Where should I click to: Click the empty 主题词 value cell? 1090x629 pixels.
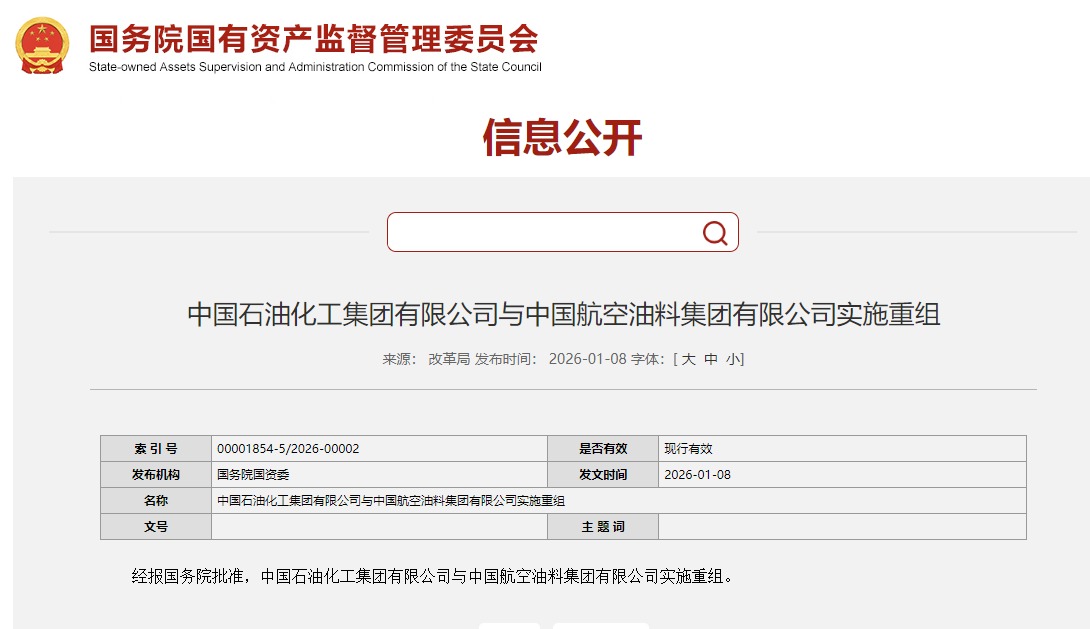click(841, 527)
